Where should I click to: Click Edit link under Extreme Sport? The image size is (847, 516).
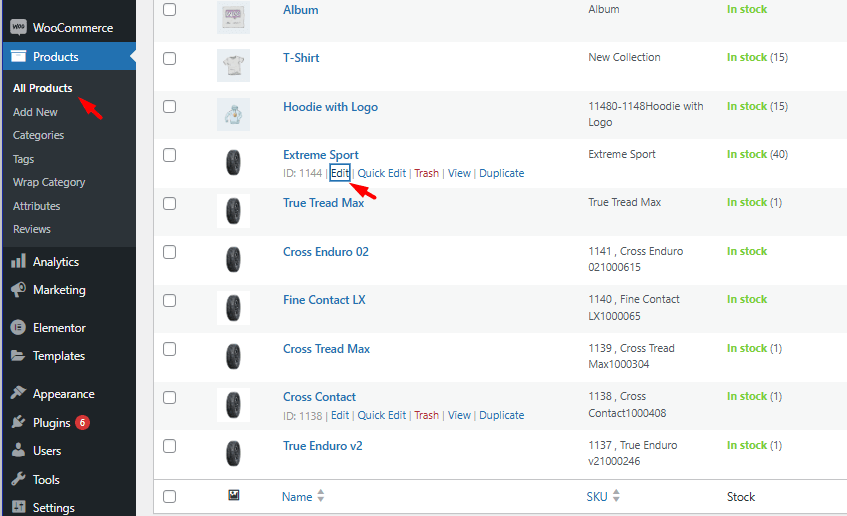[340, 173]
